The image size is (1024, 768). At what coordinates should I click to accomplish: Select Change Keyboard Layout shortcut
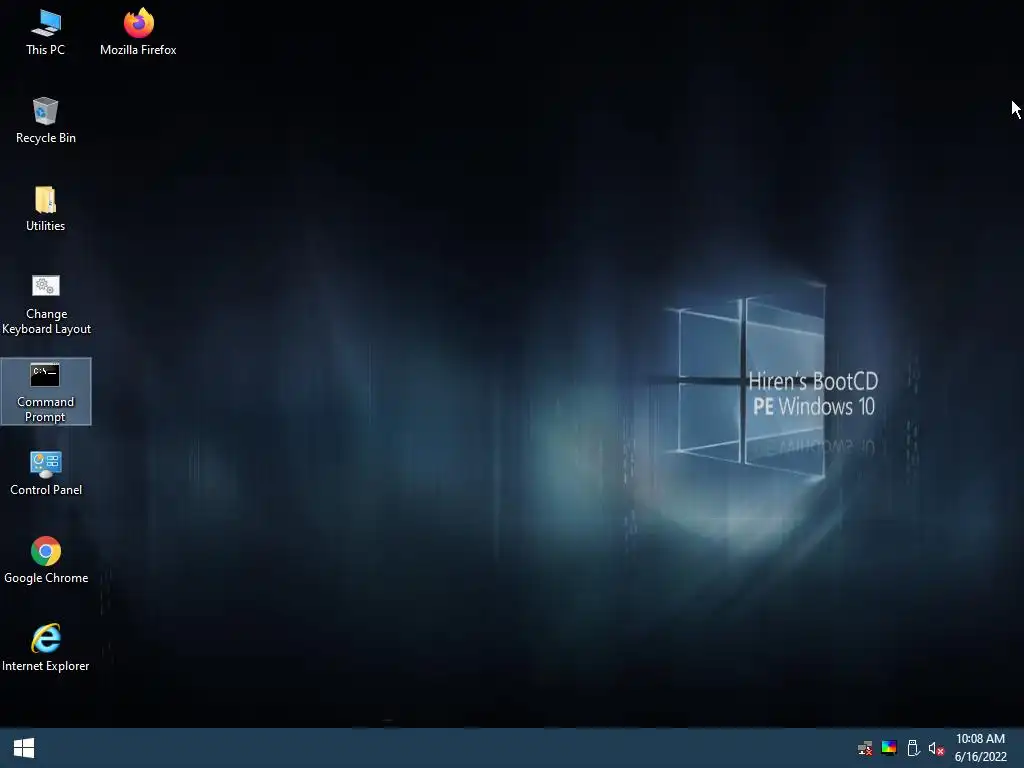tap(46, 304)
